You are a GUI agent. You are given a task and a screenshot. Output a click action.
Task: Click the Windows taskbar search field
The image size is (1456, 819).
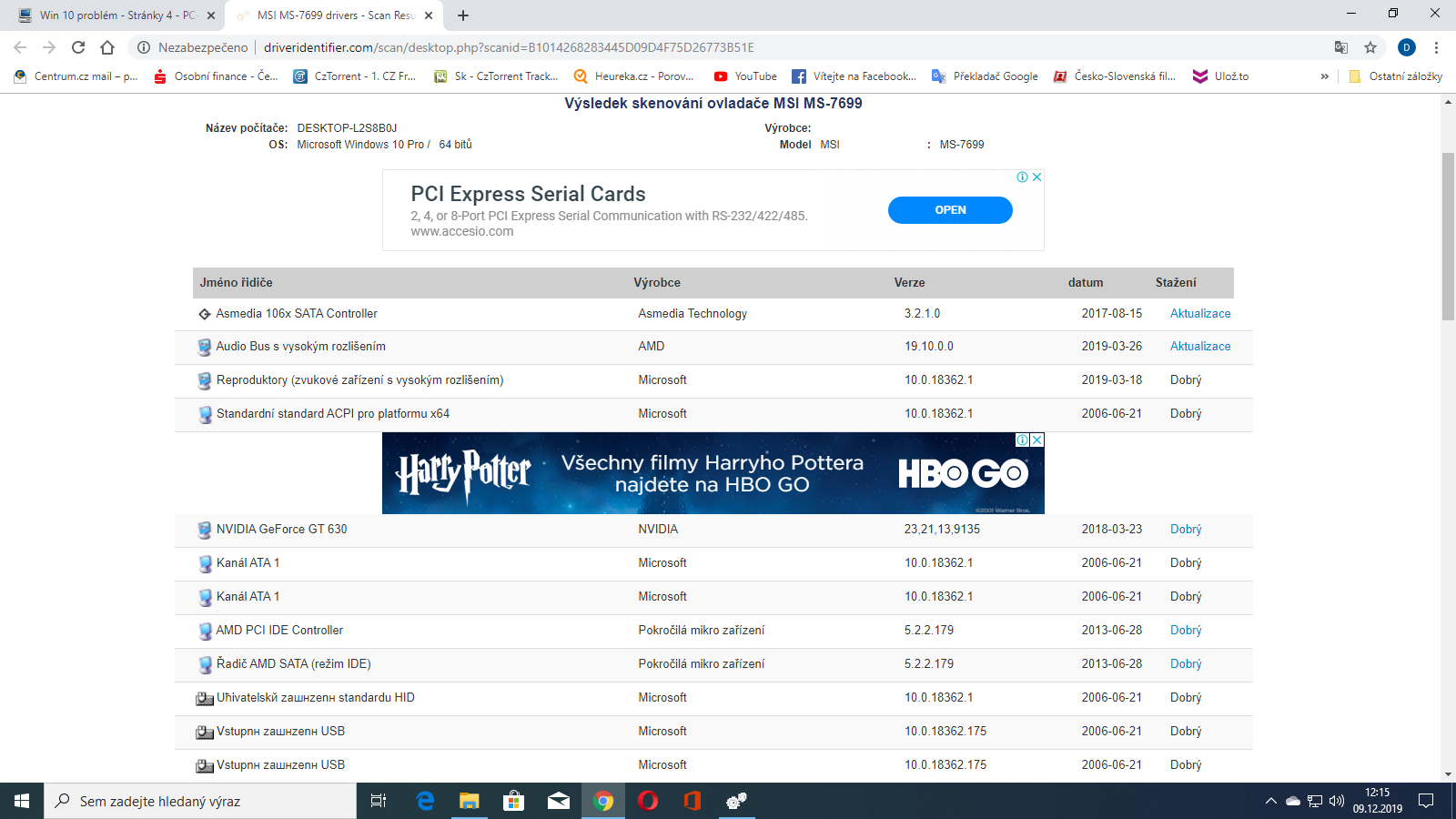point(200,801)
